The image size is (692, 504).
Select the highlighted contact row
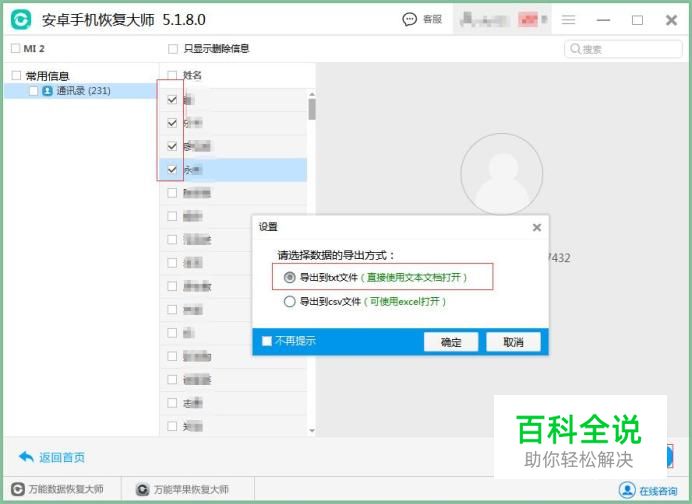coord(233,169)
